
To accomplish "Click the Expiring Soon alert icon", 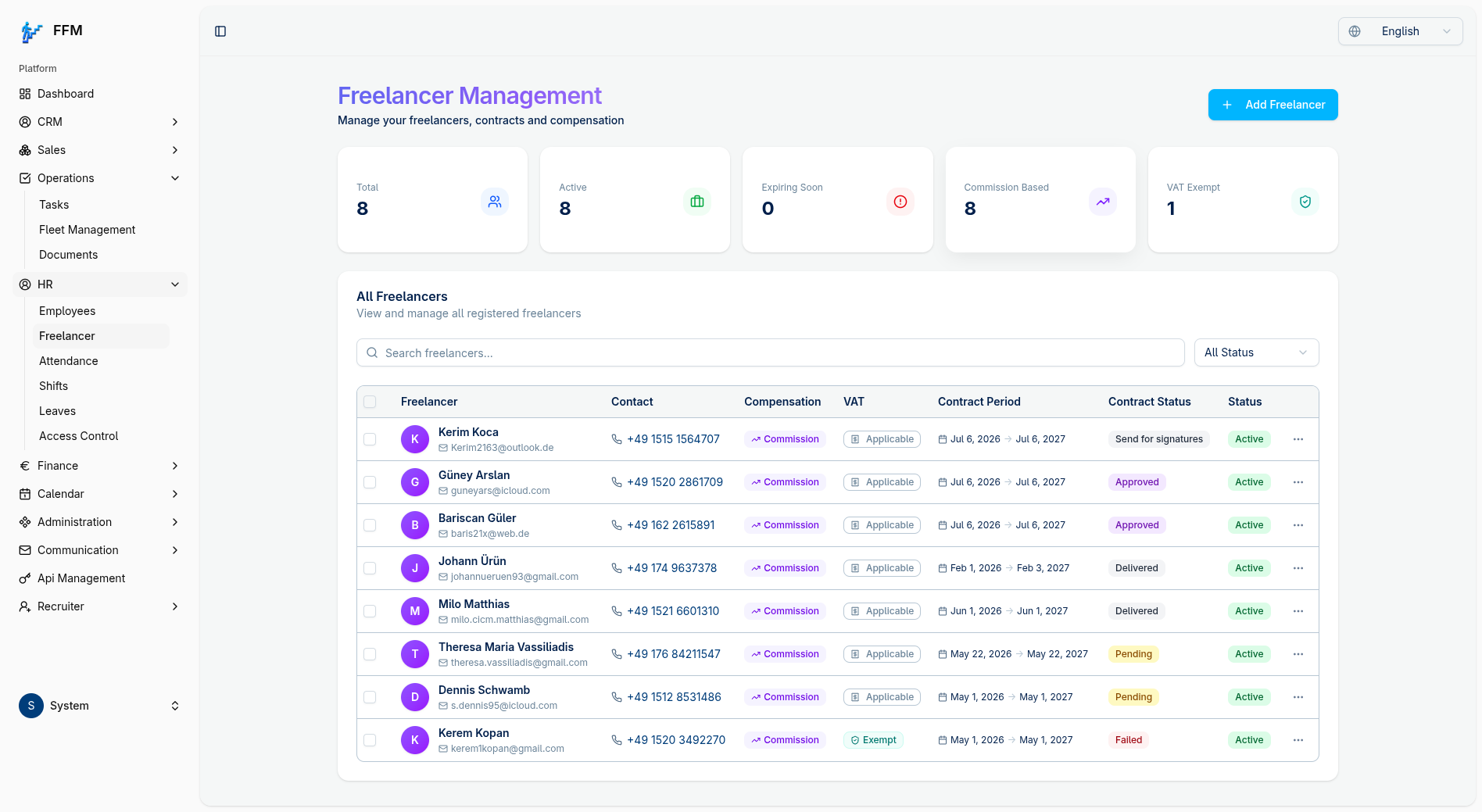I will click(900, 202).
